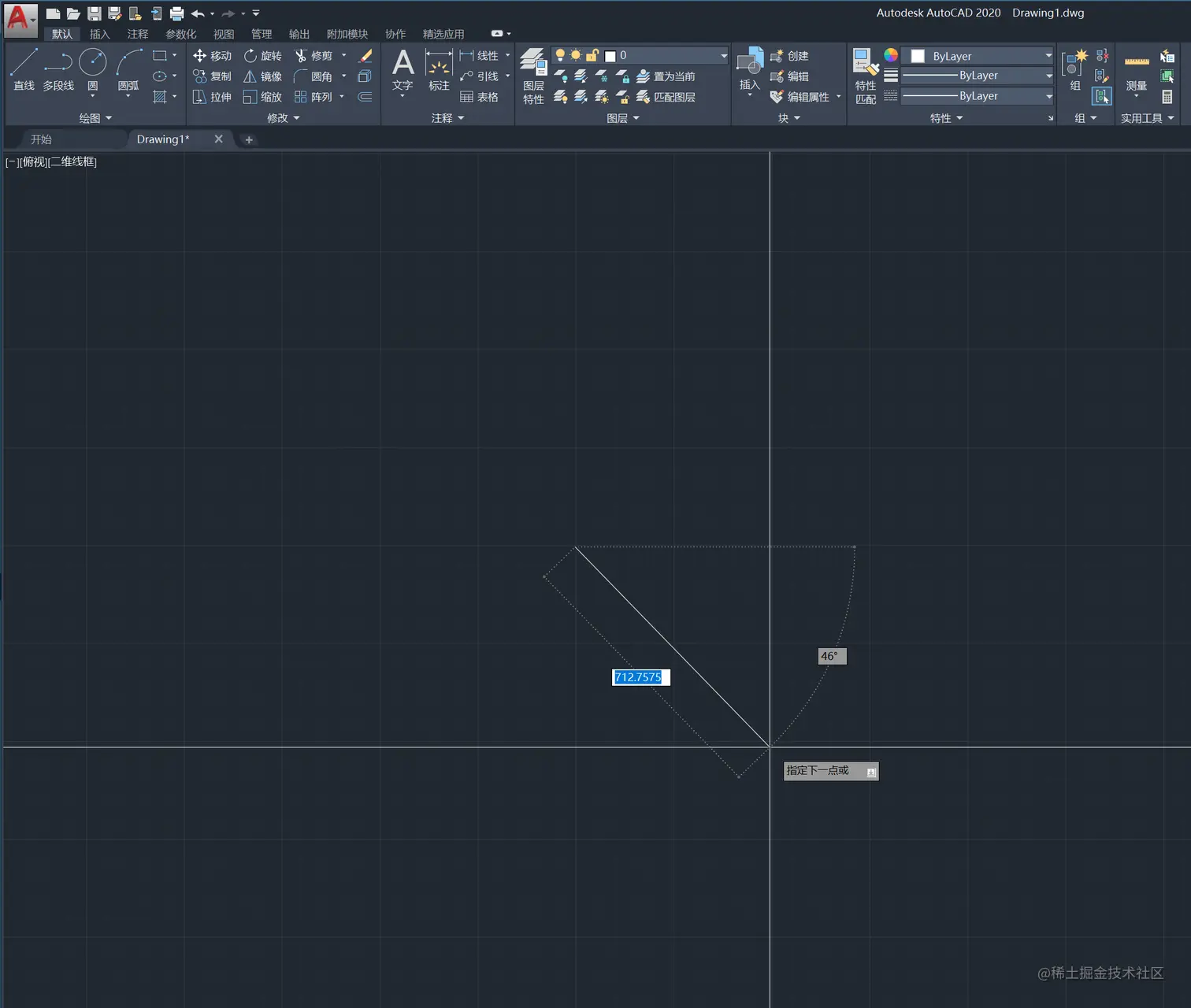The height and width of the screenshot is (1008, 1191).
Task: Open the Quick Access Toolbar customize arrow
Action: click(x=256, y=13)
